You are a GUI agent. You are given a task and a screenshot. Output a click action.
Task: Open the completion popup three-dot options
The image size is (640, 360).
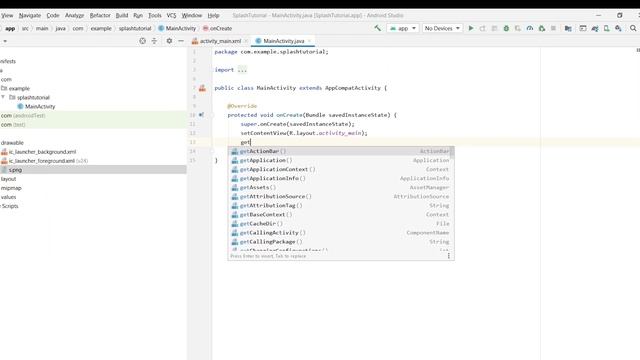tap(449, 256)
